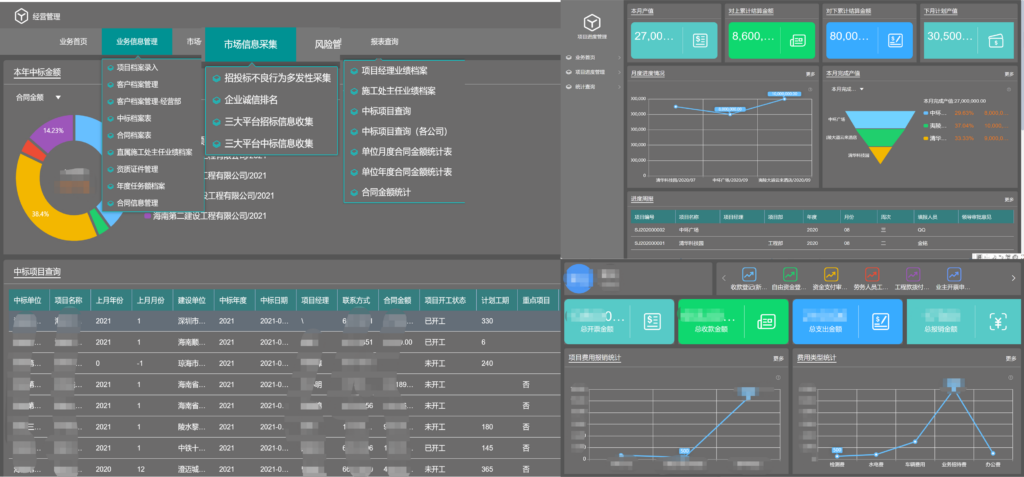Expand 项目进度管理 in the left sidebar

[x=592, y=72]
